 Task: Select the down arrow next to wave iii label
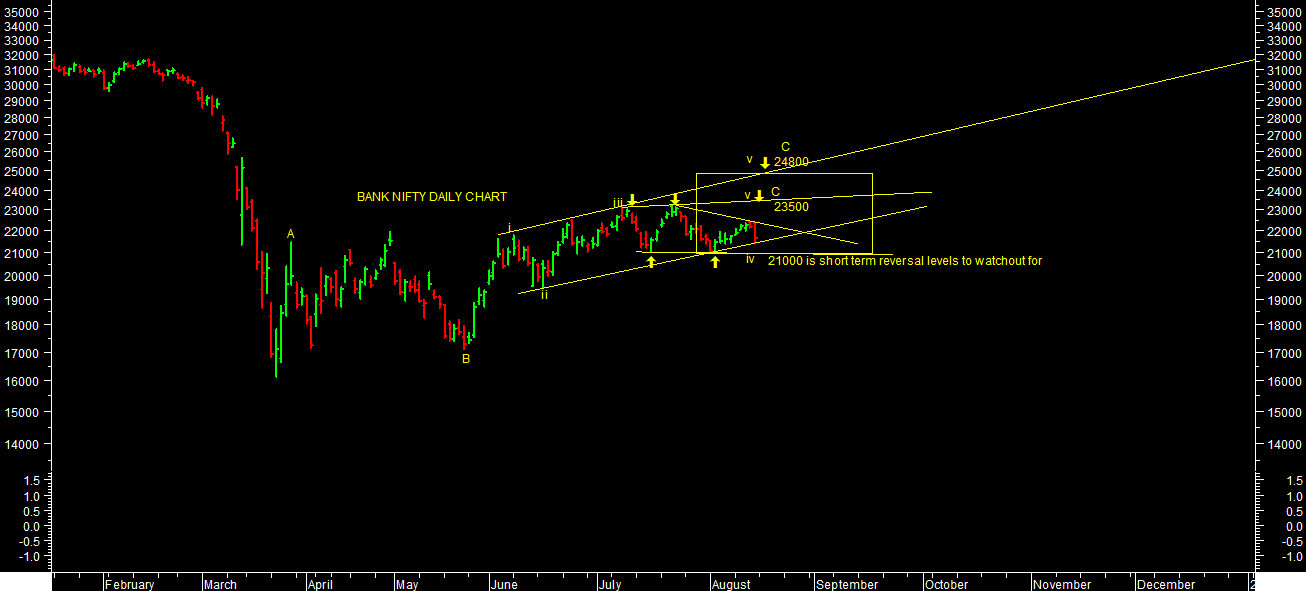(x=632, y=200)
